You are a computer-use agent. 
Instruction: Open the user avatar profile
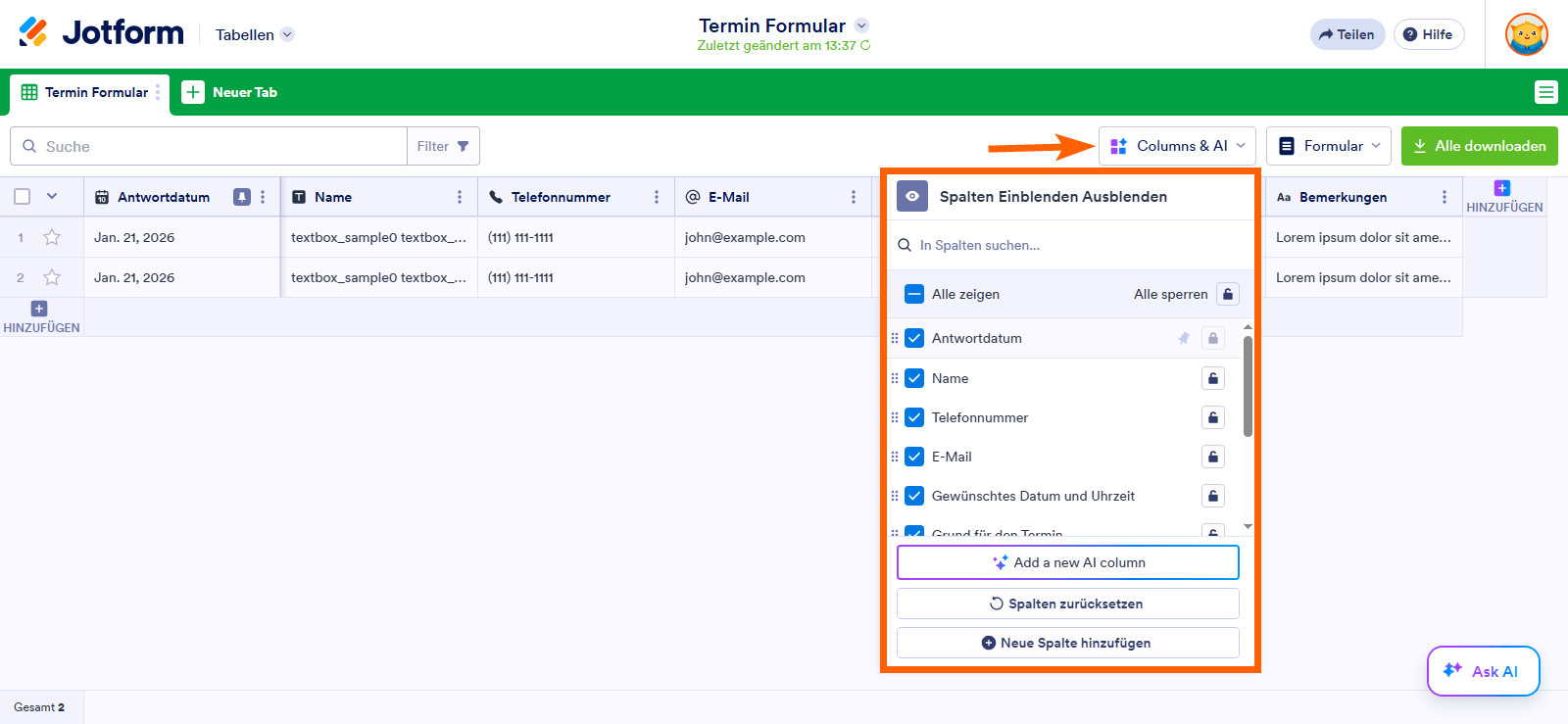point(1526,34)
